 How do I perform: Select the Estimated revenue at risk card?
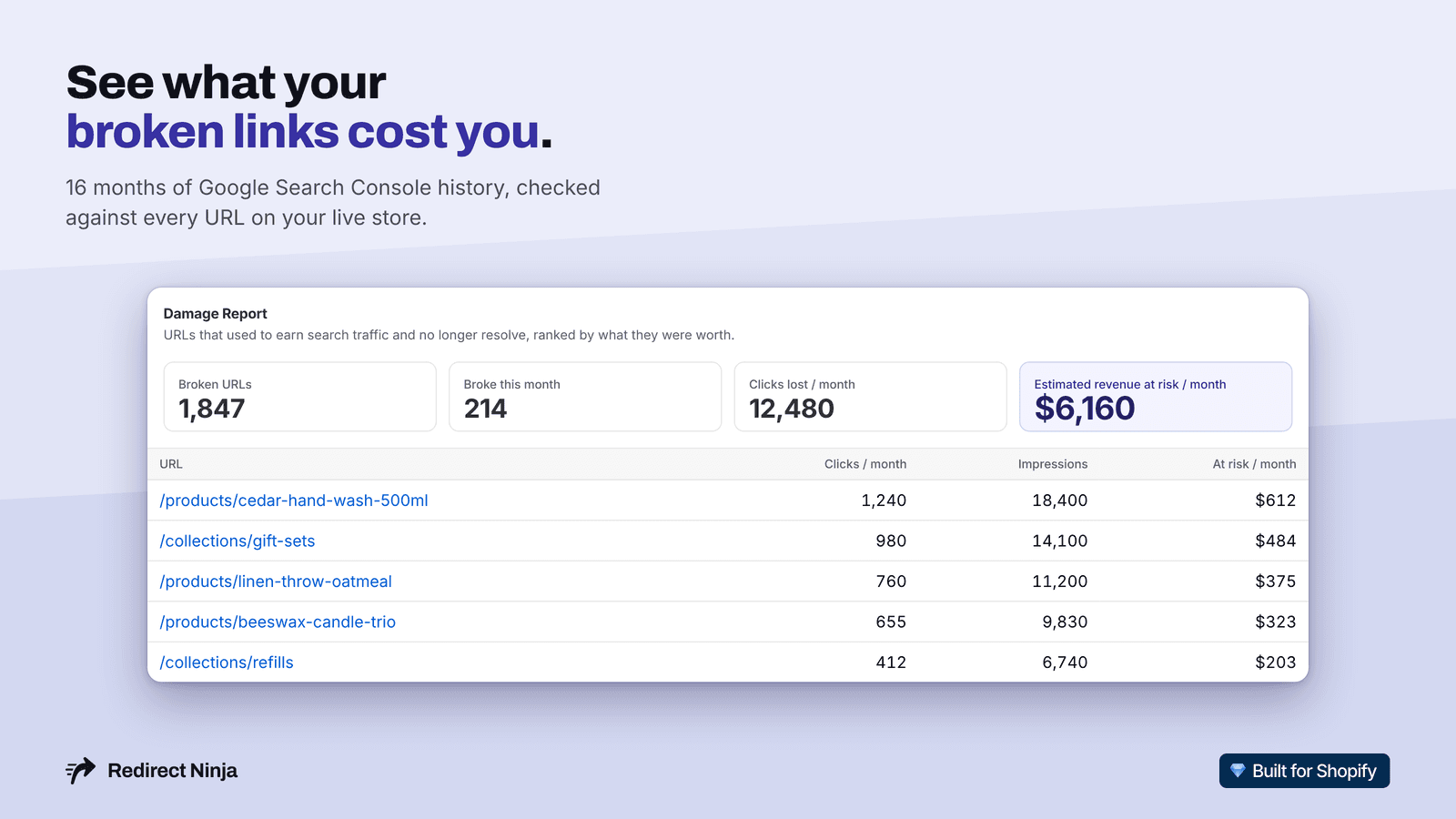click(x=1156, y=397)
